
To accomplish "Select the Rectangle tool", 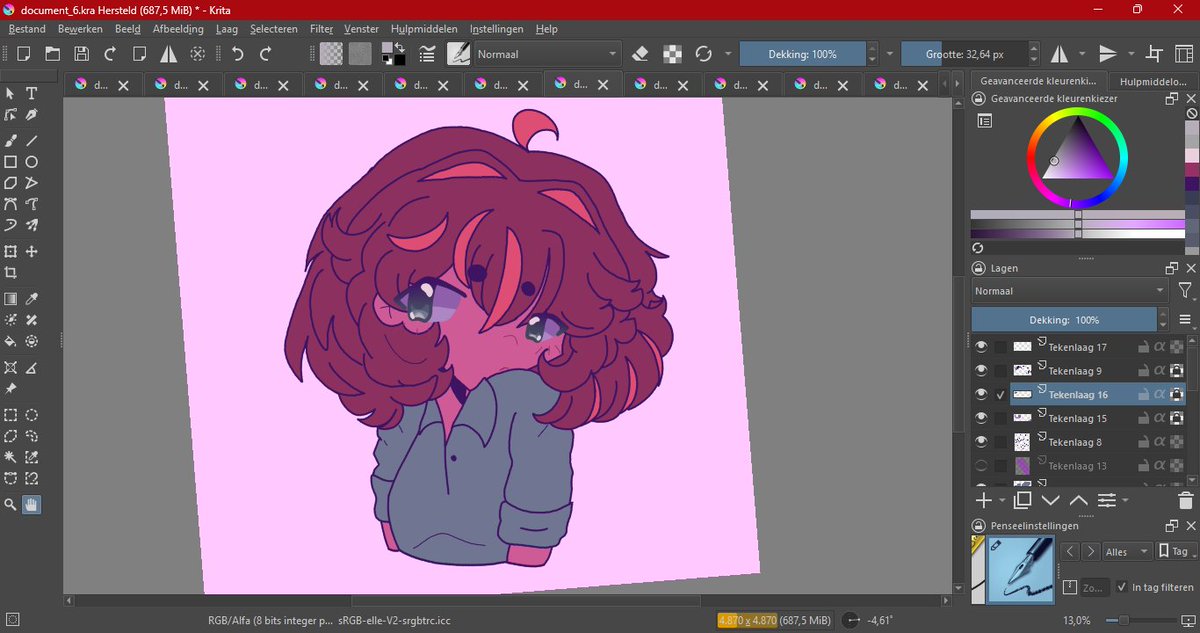I will click(x=11, y=162).
